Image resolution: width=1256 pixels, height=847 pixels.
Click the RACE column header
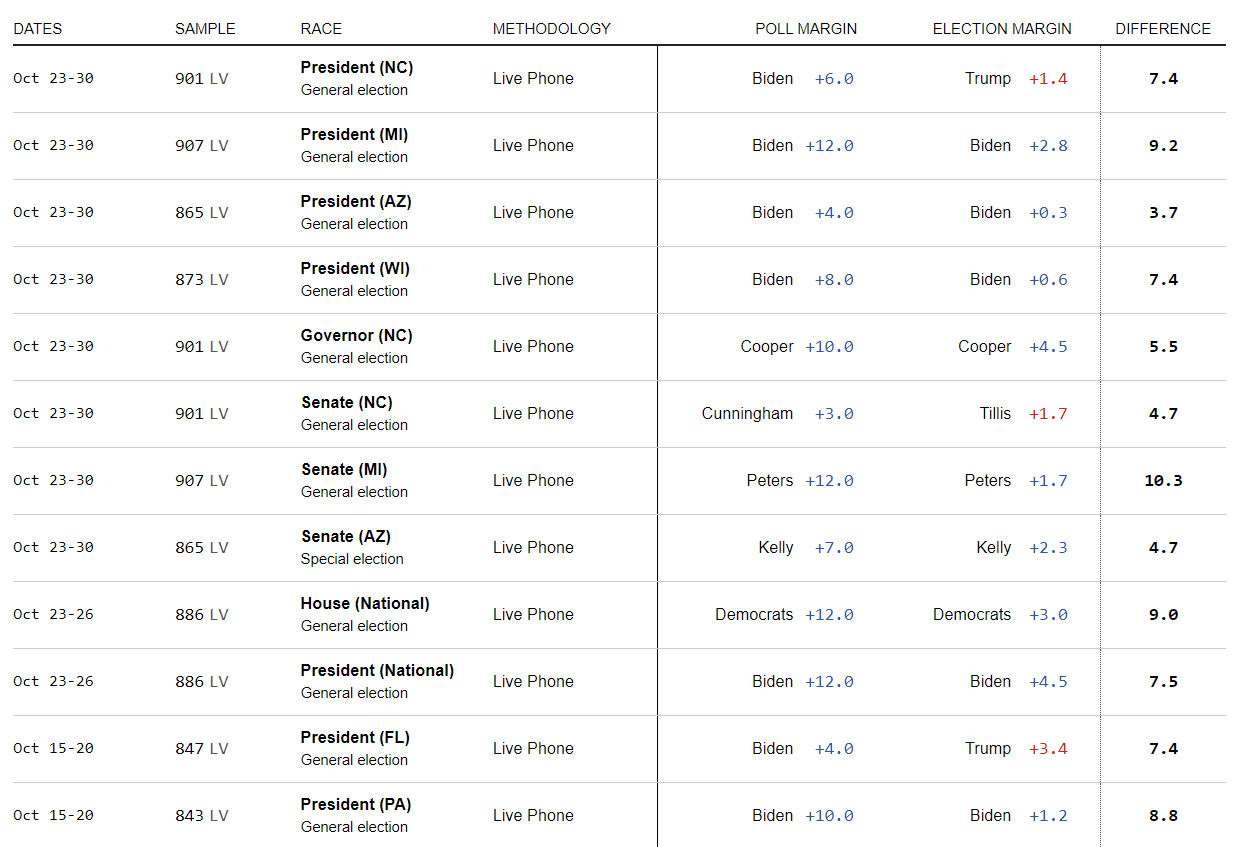321,29
